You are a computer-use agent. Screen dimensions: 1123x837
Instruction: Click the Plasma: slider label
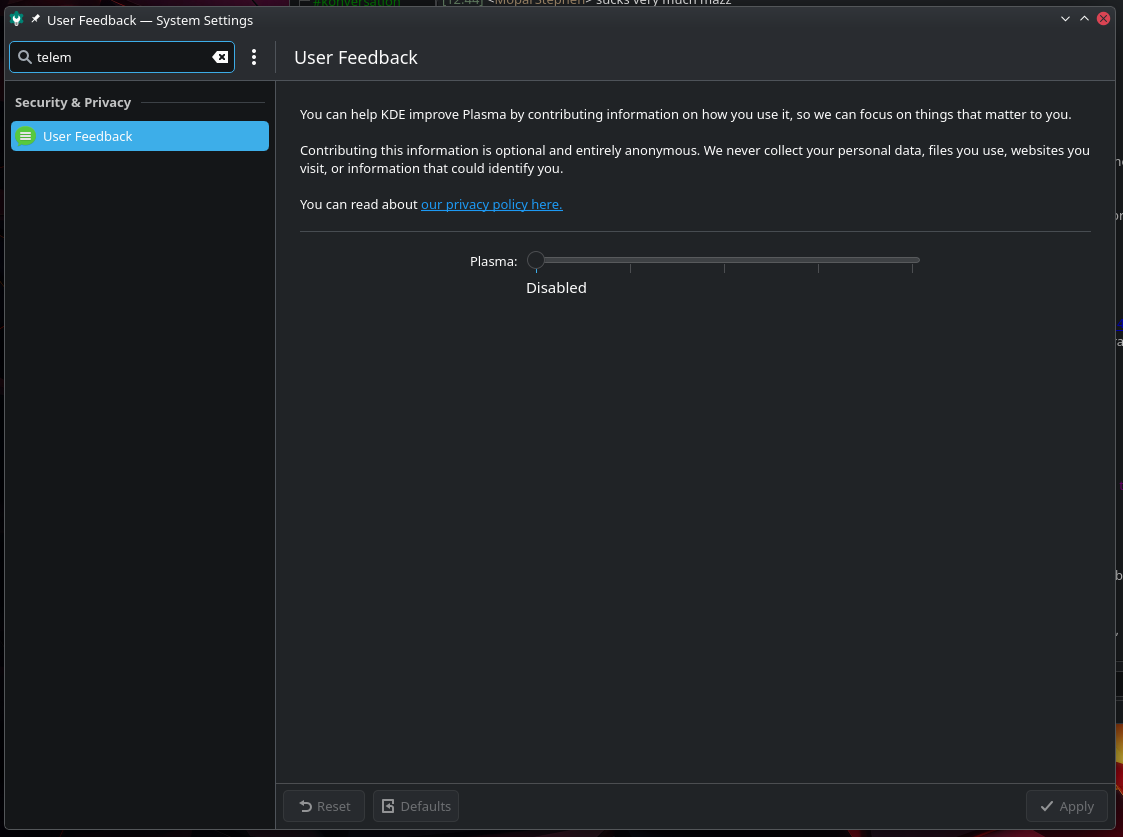click(493, 261)
